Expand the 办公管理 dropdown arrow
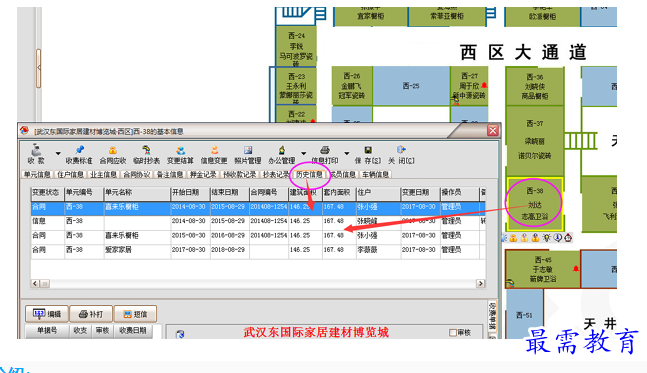 304,153
